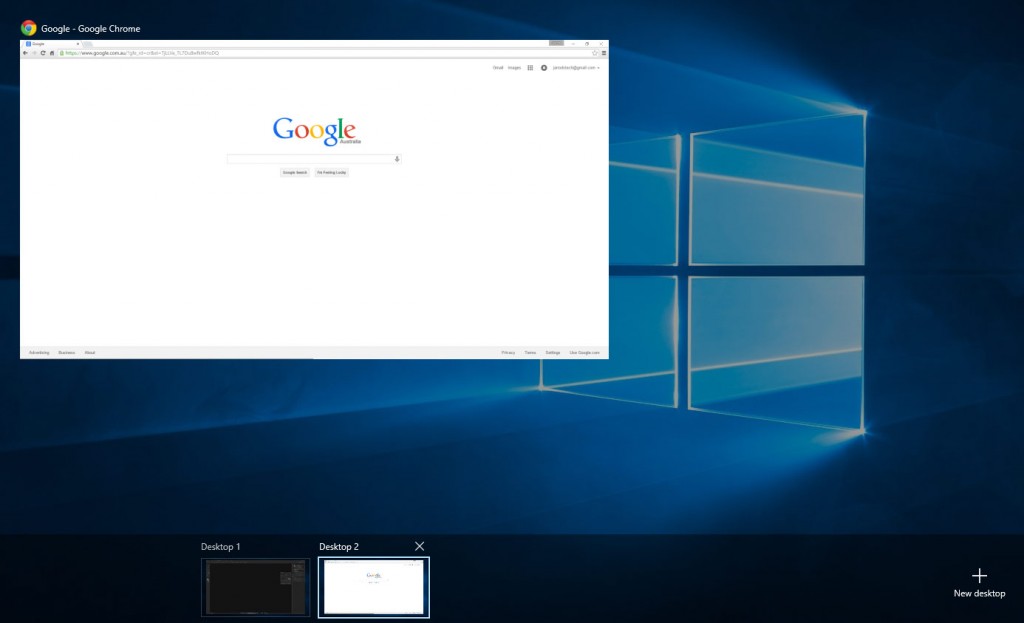The image size is (1024, 623).
Task: Click the page reload icon
Action: pyautogui.click(x=42, y=51)
